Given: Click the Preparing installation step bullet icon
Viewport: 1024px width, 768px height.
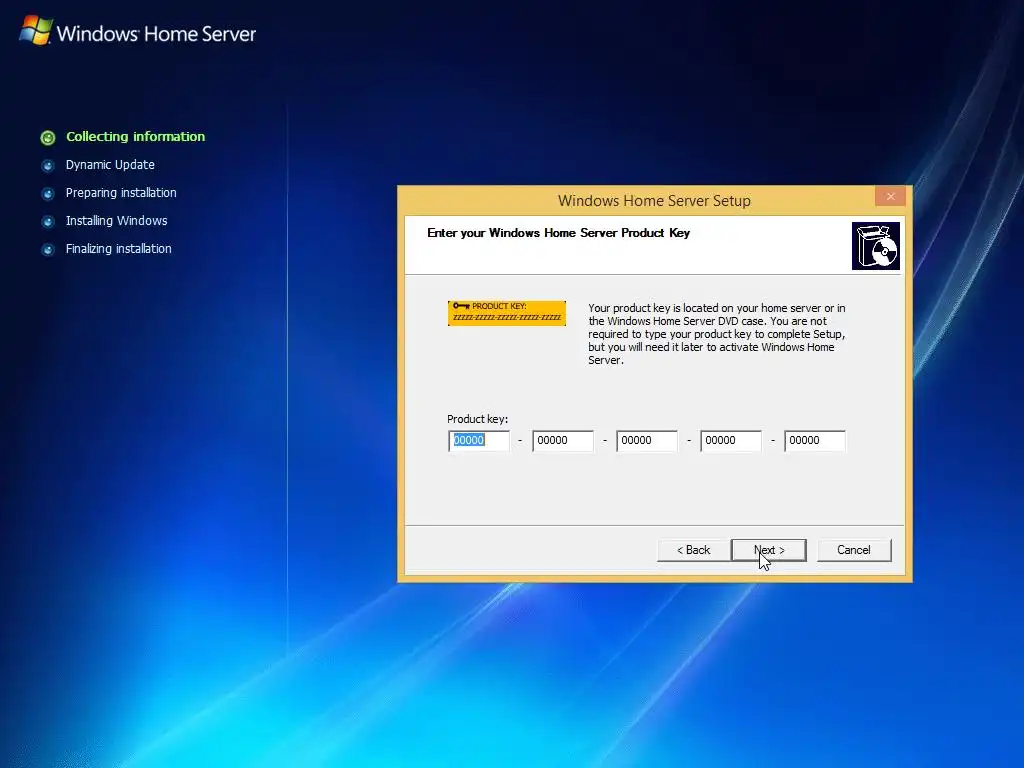Looking at the screenshot, I should (x=48, y=193).
